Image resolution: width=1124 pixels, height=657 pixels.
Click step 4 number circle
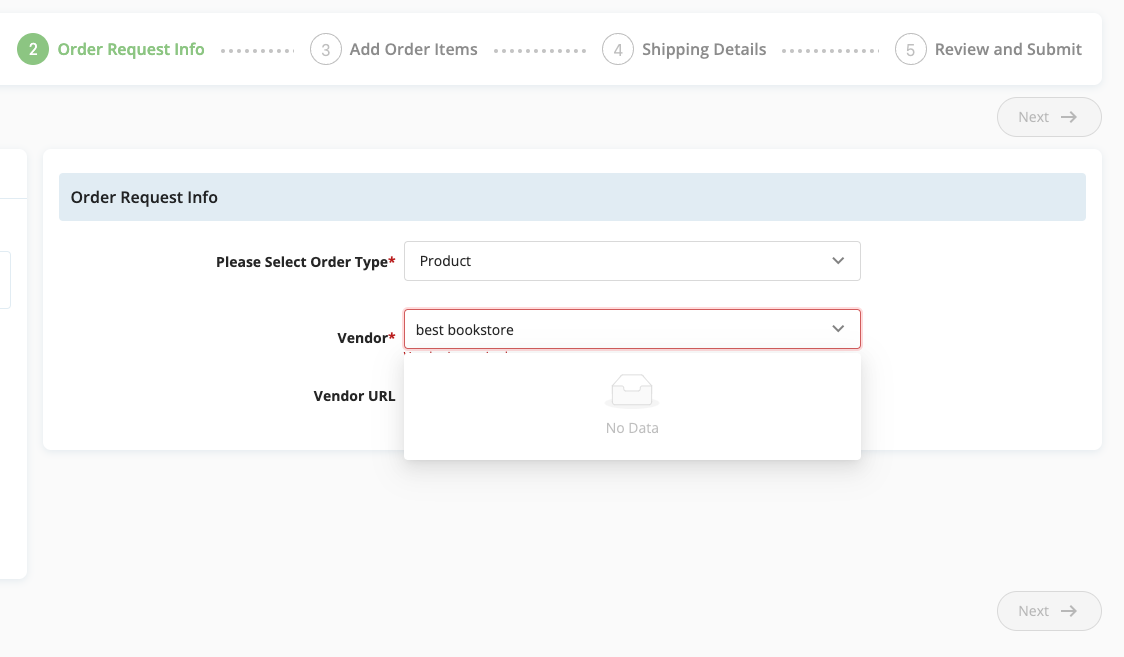click(x=618, y=49)
